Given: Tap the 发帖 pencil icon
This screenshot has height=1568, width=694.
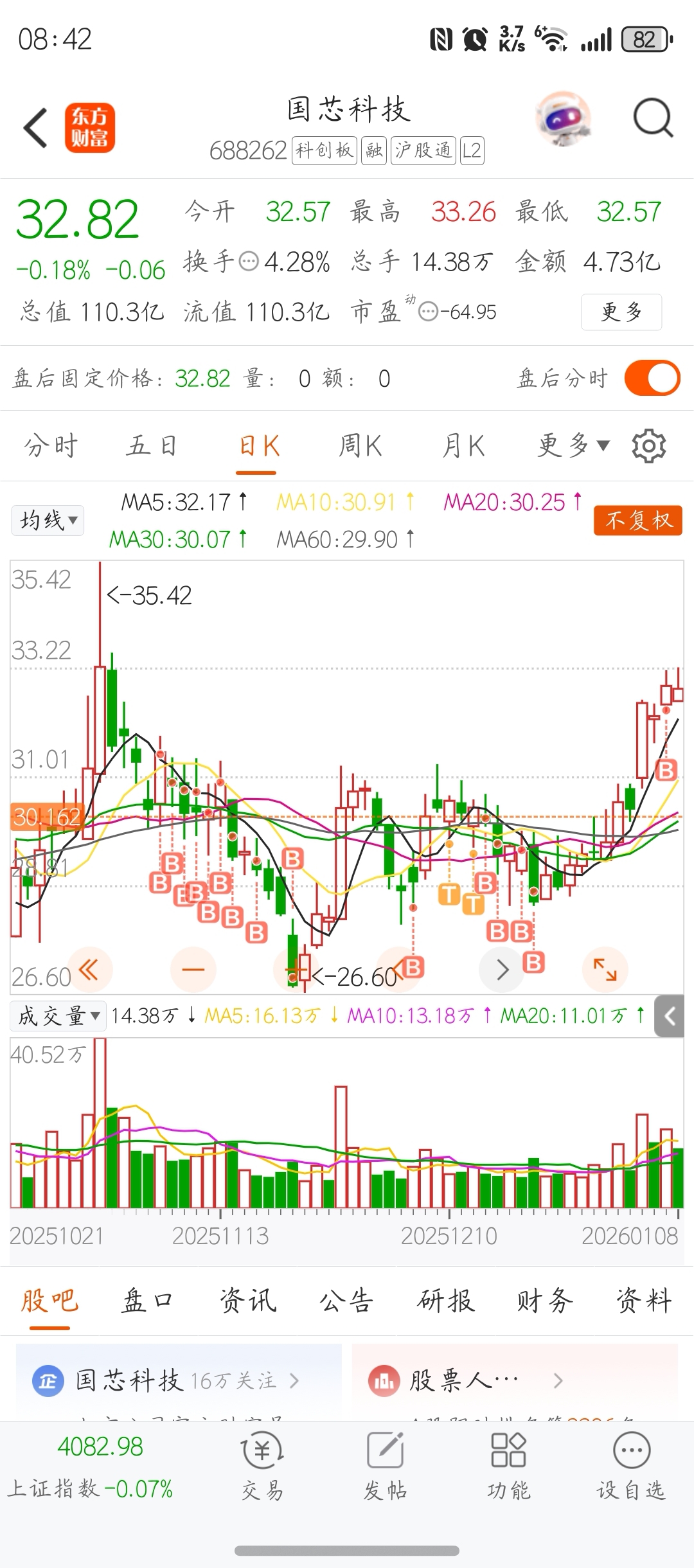Looking at the screenshot, I should tap(386, 1450).
